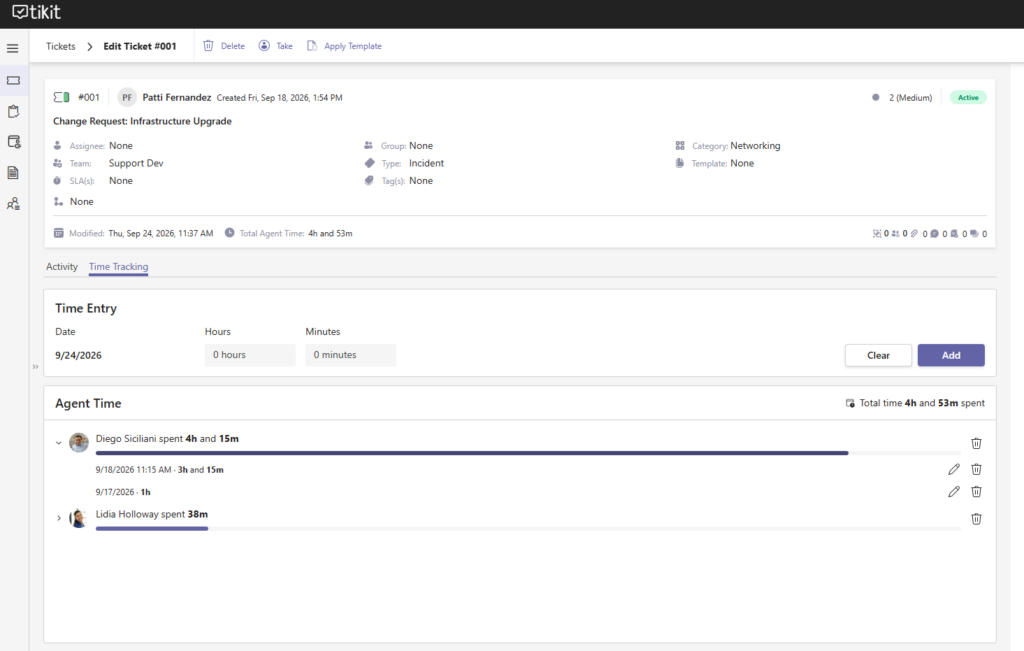Screen dimensions: 1024x651
Task: Click Lidia Holloway's profile photo
Action: pos(79,518)
